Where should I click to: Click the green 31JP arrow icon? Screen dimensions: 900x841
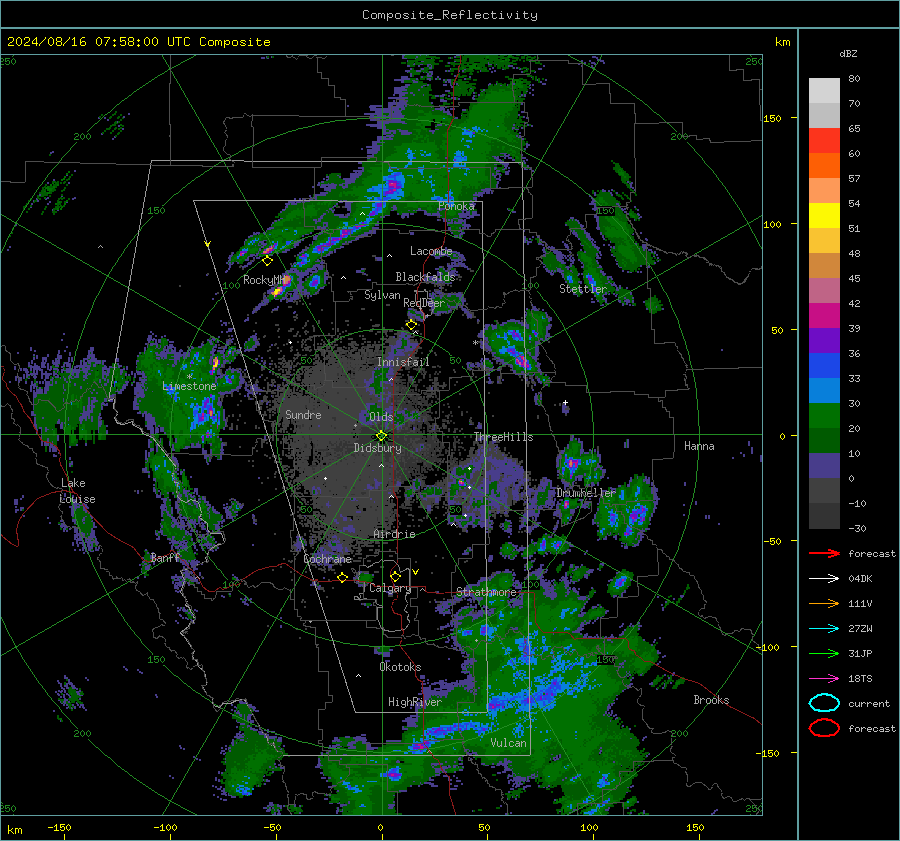click(824, 653)
